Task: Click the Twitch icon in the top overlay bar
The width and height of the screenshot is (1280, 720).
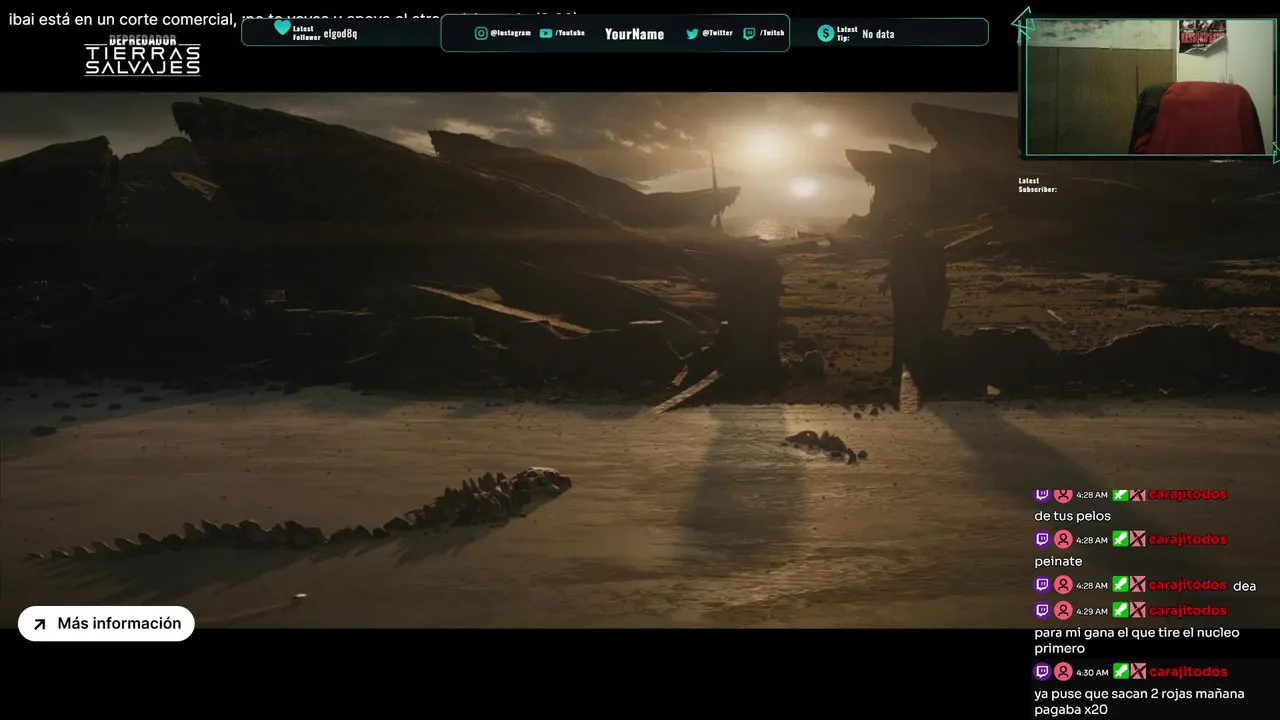Action: 749,33
